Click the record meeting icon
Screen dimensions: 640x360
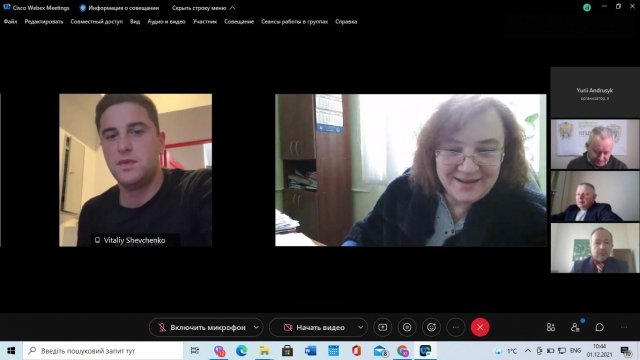pos(407,327)
